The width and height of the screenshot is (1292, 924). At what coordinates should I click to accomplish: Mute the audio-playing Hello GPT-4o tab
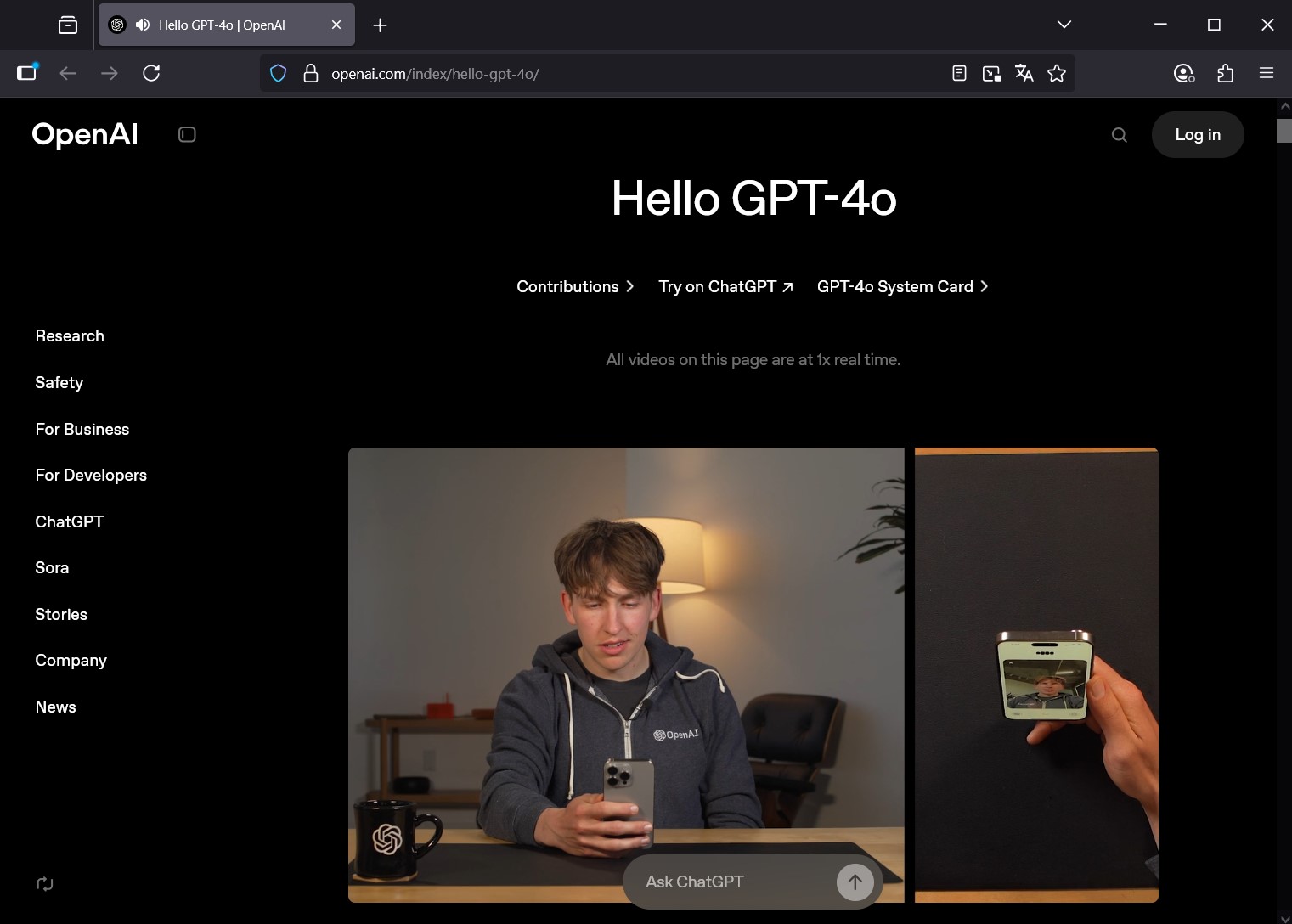pyautogui.click(x=142, y=25)
